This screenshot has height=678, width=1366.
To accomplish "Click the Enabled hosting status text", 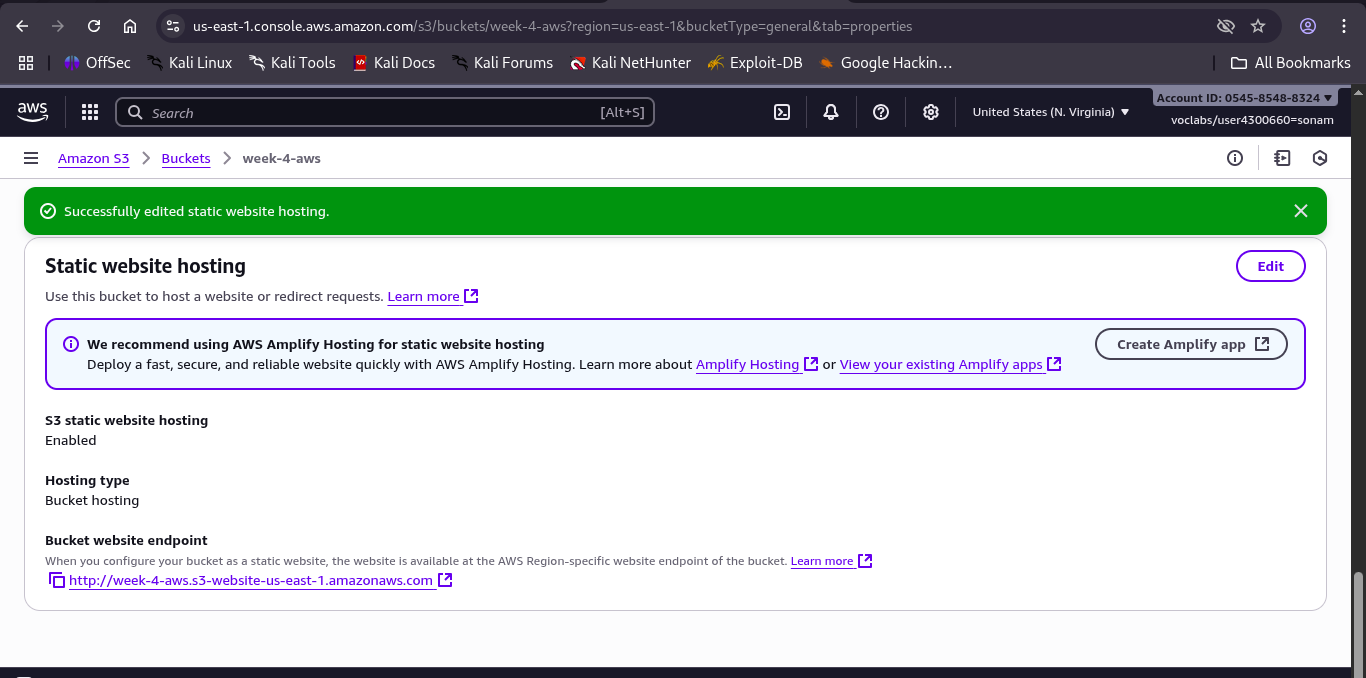I will pyautogui.click(x=71, y=440).
